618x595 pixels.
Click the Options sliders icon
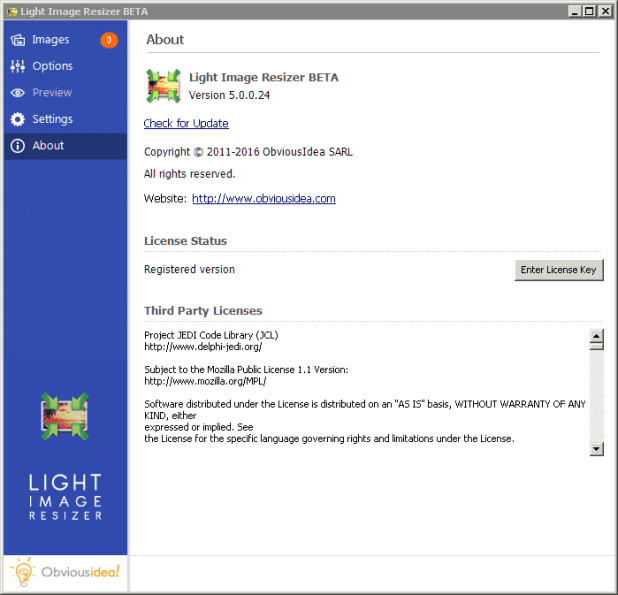18,66
